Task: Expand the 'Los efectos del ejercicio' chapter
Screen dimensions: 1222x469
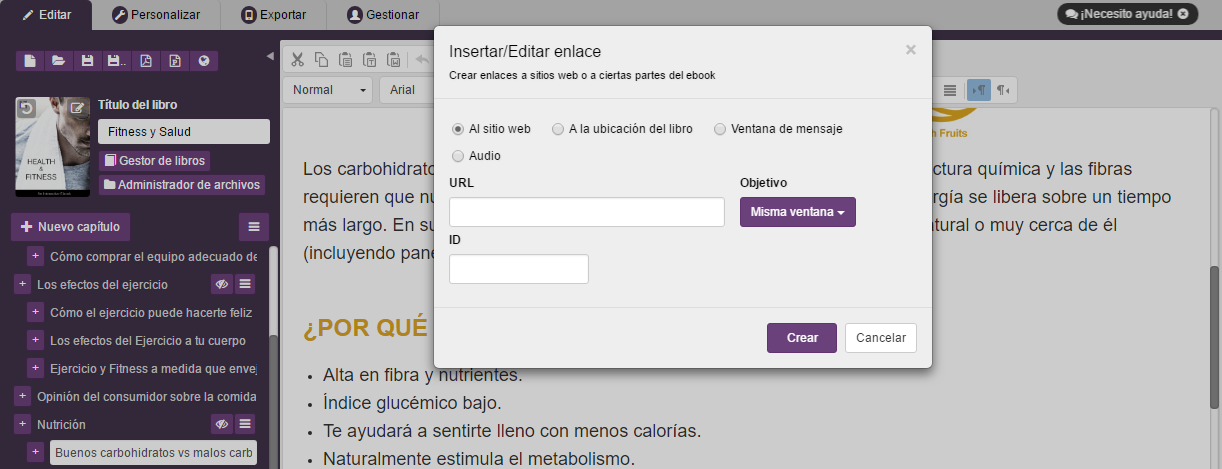Action: tap(22, 284)
